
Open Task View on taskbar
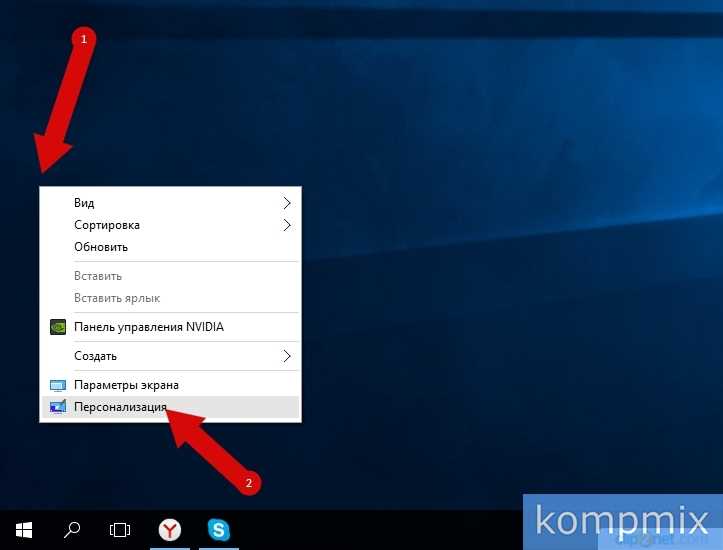coord(120,530)
